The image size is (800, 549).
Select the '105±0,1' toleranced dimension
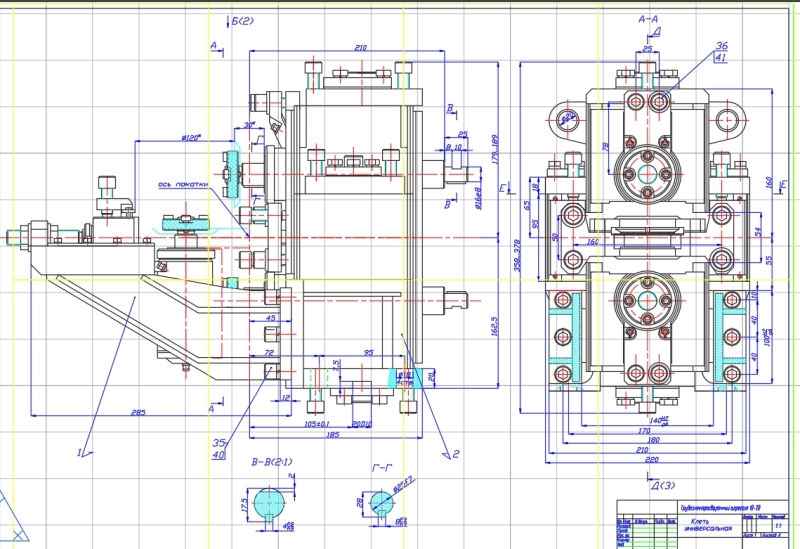(317, 424)
